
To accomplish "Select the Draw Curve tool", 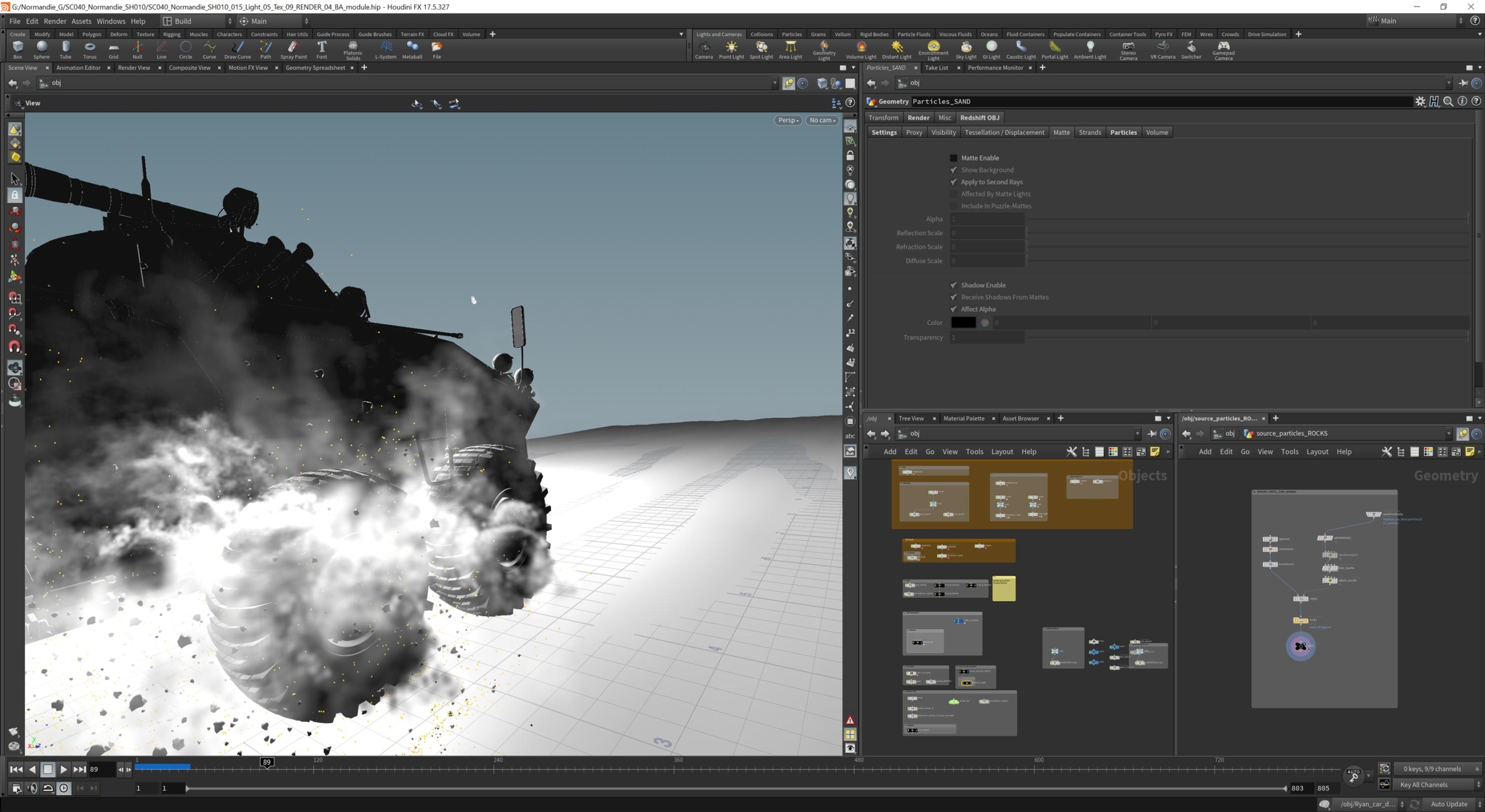I will point(237,50).
